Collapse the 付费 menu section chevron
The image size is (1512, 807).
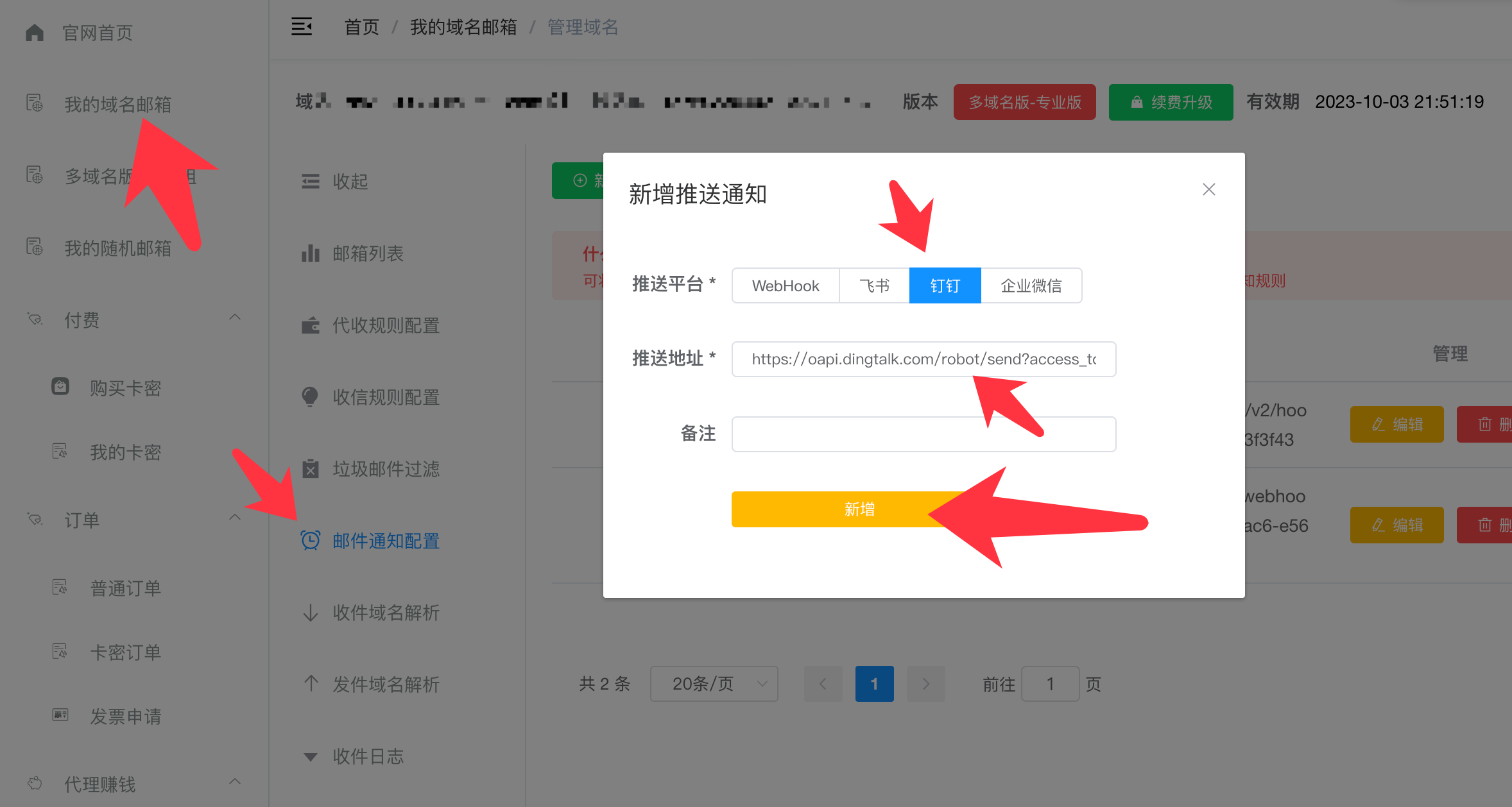(x=235, y=318)
